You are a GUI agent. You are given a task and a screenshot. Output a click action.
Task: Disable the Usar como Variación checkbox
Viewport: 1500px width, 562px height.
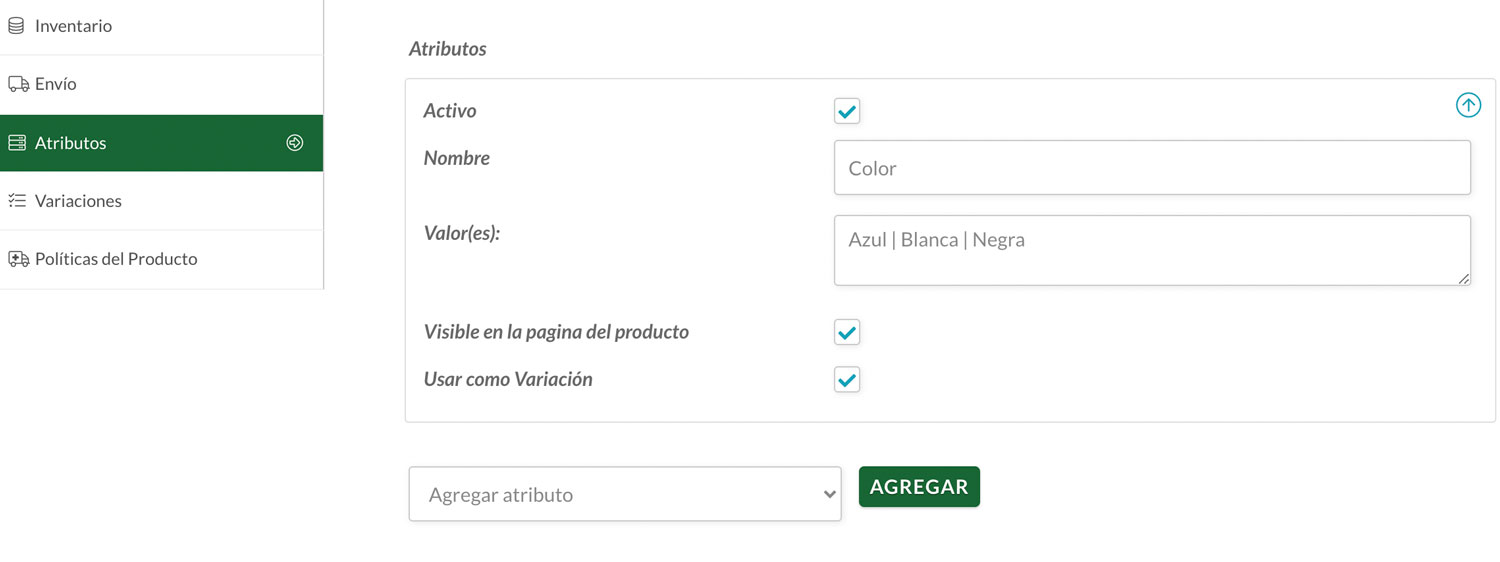(847, 380)
